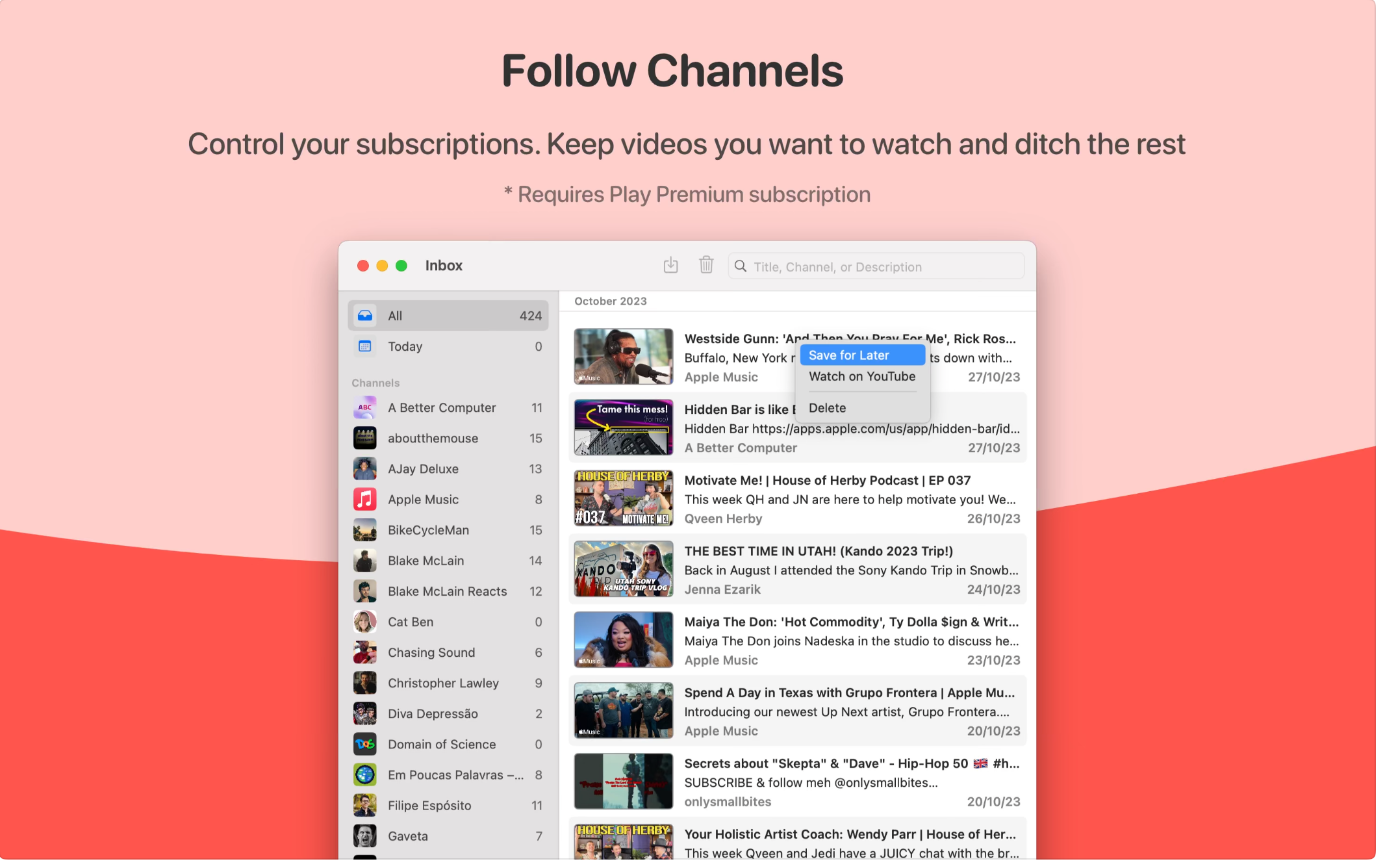This screenshot has width=1385, height=868.
Task: Open Grupo Frontera video thumbnail
Action: coord(624,711)
